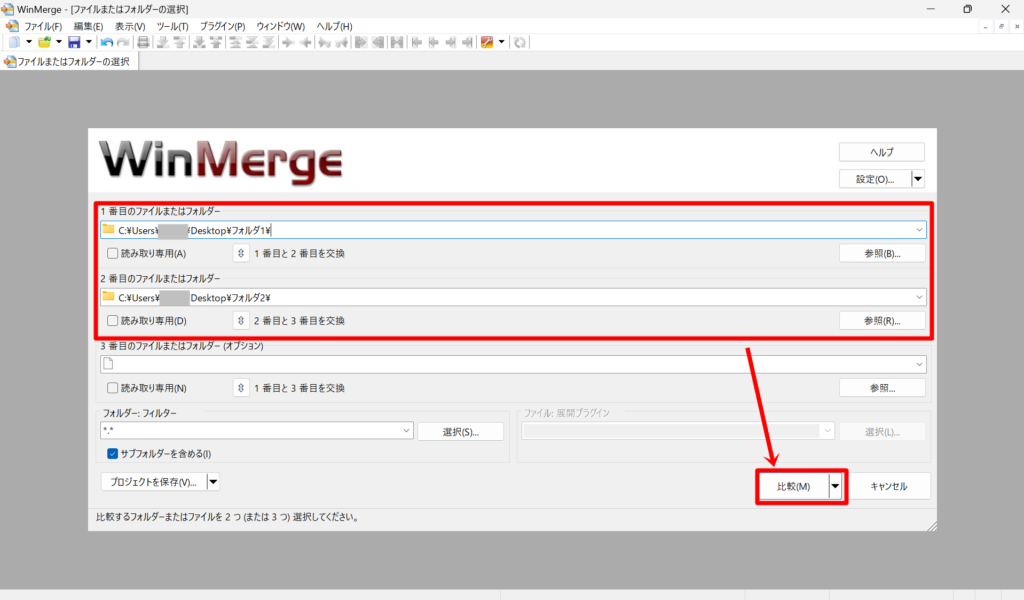Click the folder icon inside the フォルダ1 path field
This screenshot has height=600, width=1024.
coord(109,229)
